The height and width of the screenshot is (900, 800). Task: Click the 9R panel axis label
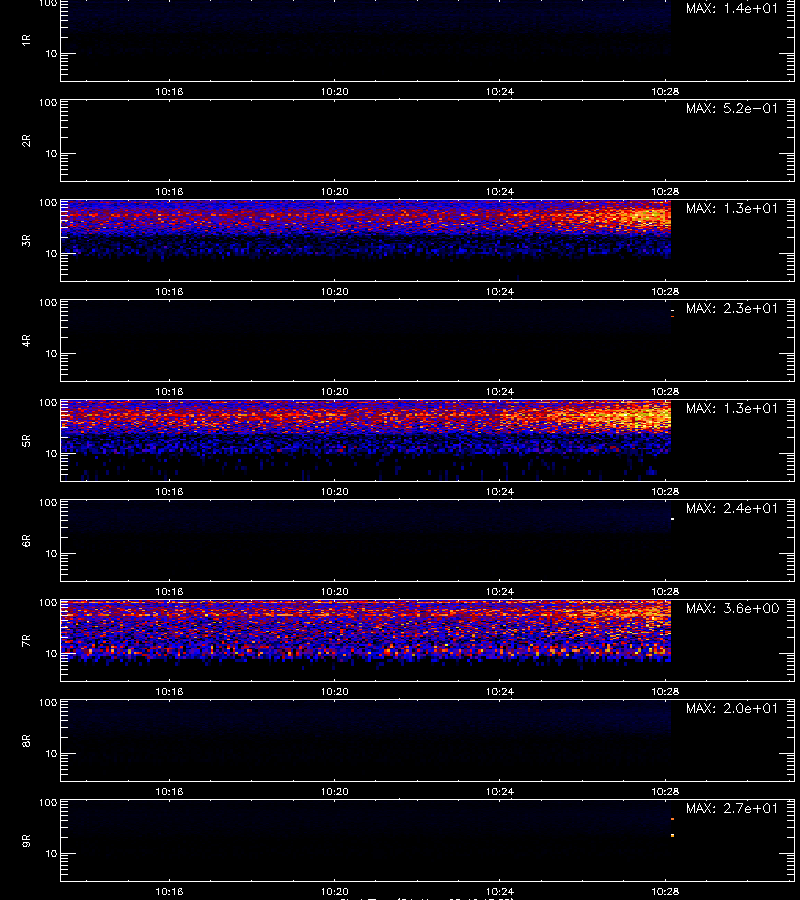(26, 840)
